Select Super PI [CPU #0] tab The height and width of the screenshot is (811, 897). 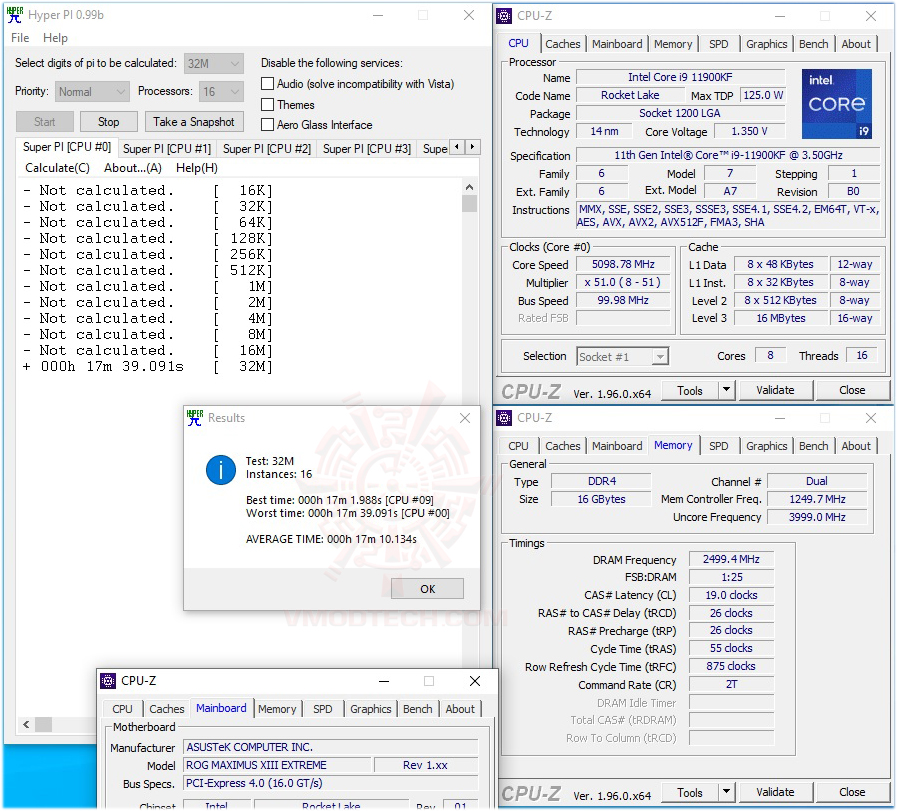click(67, 147)
